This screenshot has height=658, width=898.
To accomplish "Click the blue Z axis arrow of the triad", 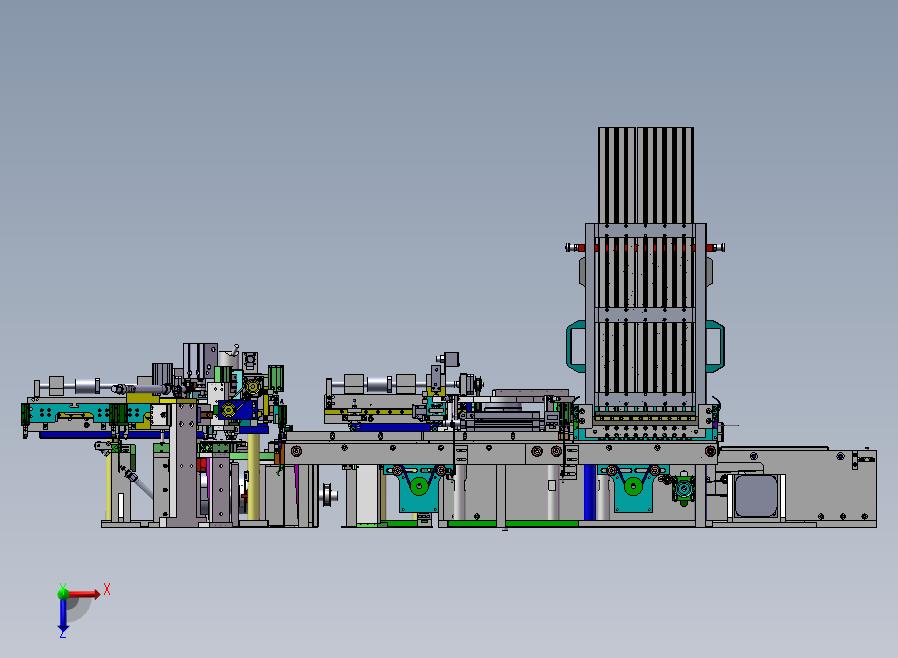I will 63,615.
